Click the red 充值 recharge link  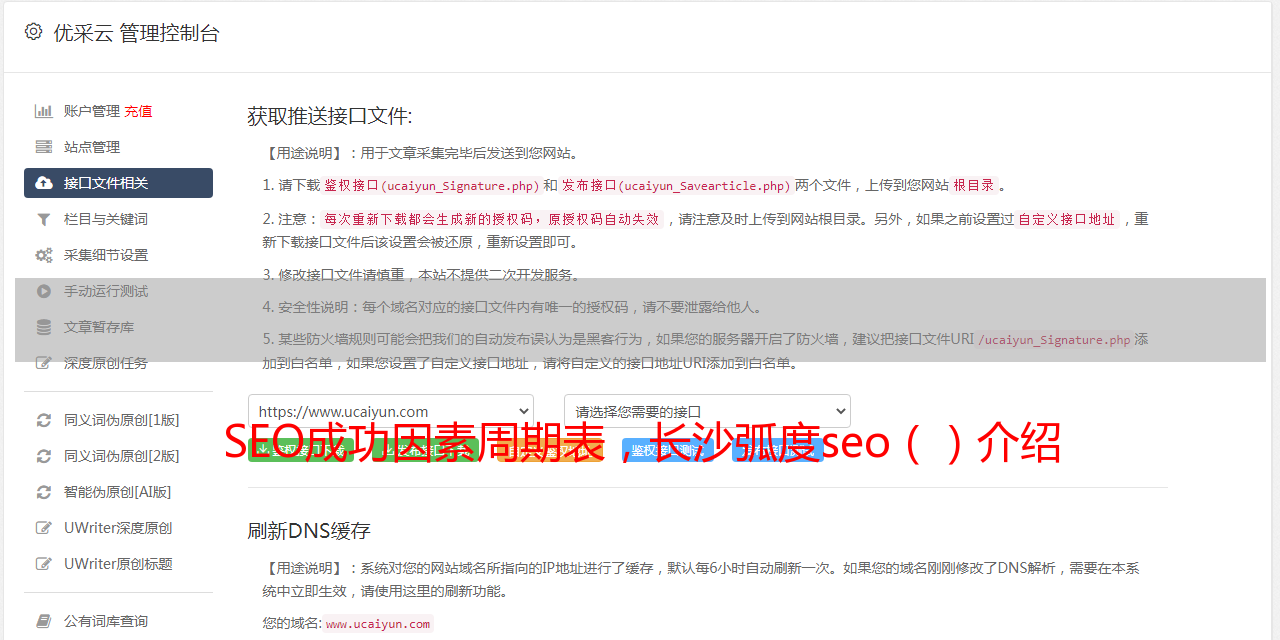click(138, 111)
